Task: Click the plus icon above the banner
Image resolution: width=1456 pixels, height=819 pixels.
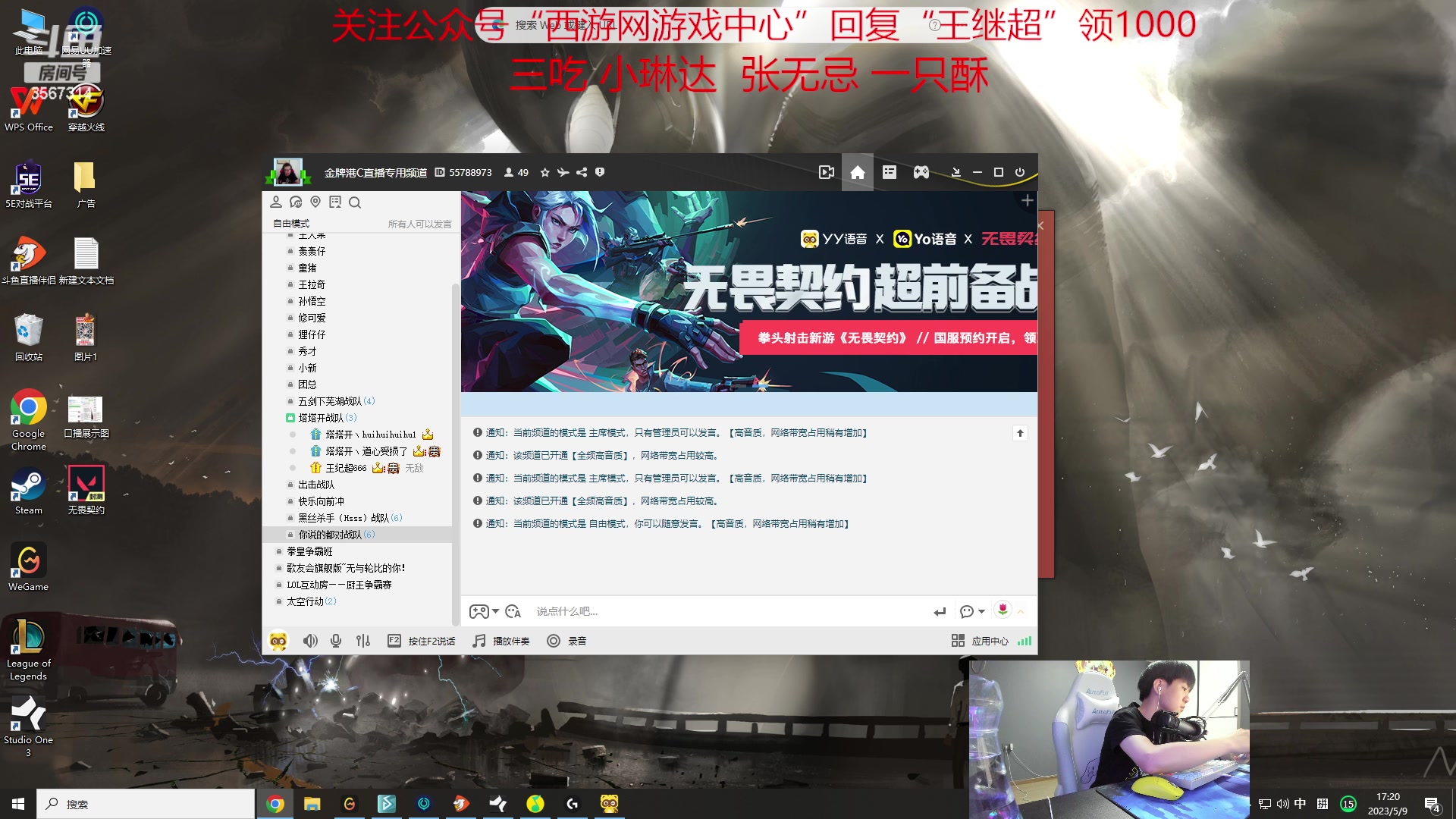Action: [1028, 201]
